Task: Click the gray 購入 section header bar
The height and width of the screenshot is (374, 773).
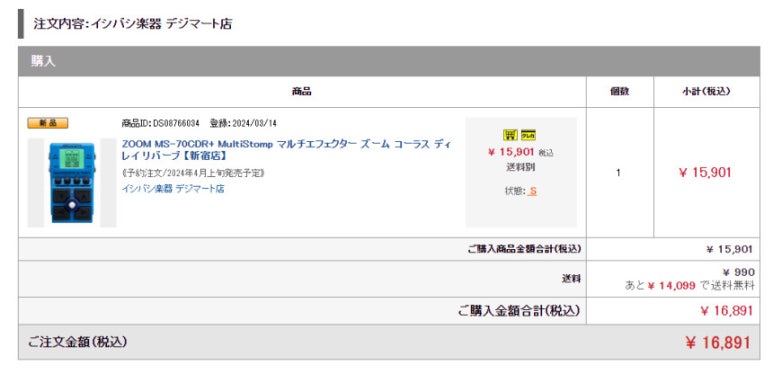Action: point(389,61)
